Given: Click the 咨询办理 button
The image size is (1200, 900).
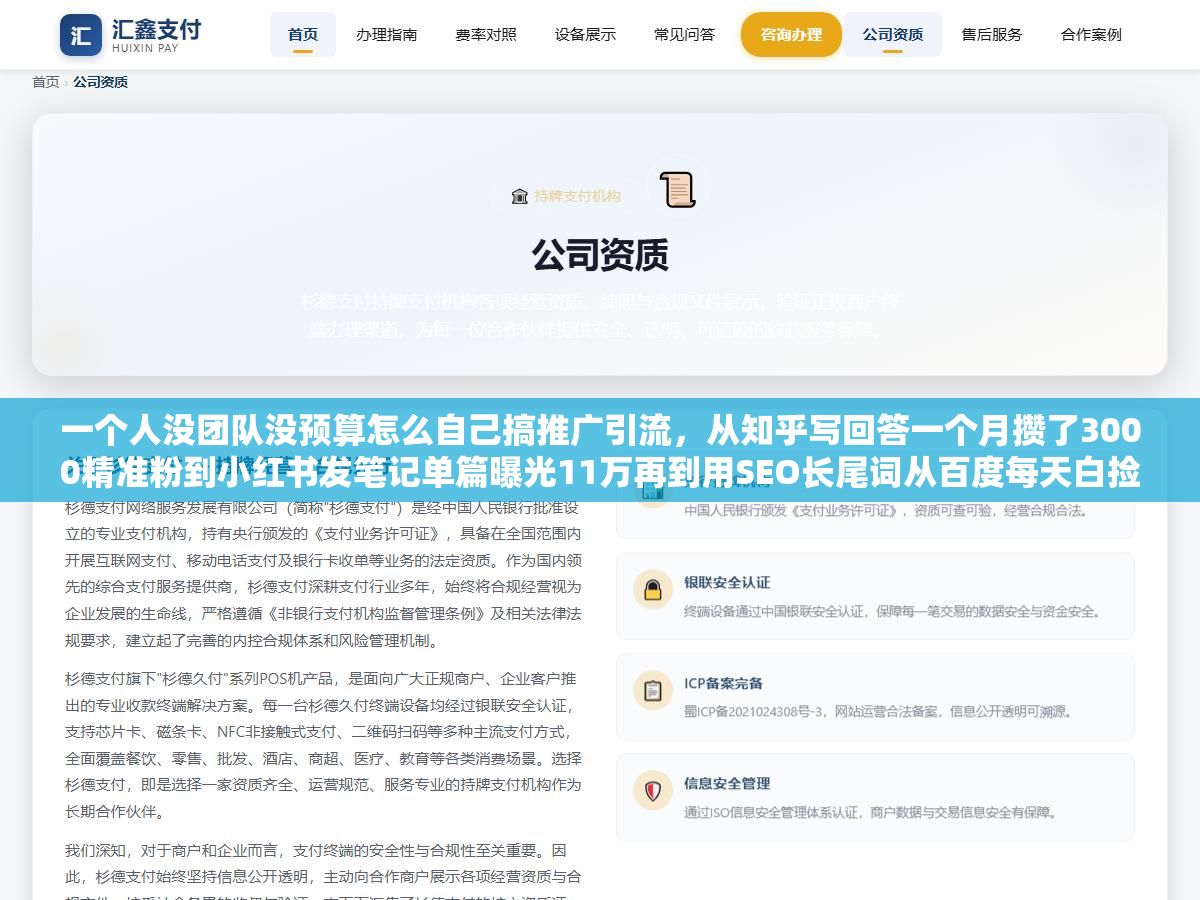Looking at the screenshot, I should point(791,34).
